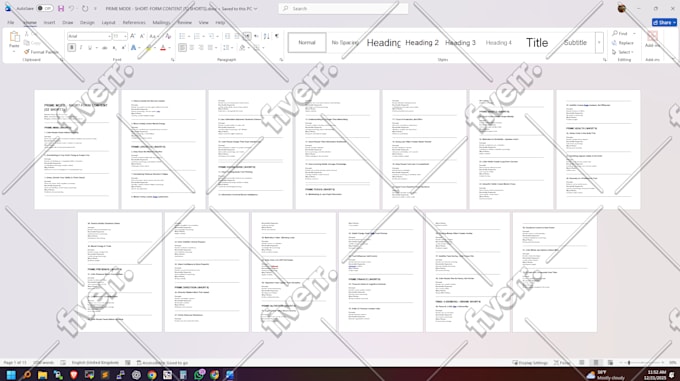
Task: Toggle AutoSave switch
Action: click(45, 9)
